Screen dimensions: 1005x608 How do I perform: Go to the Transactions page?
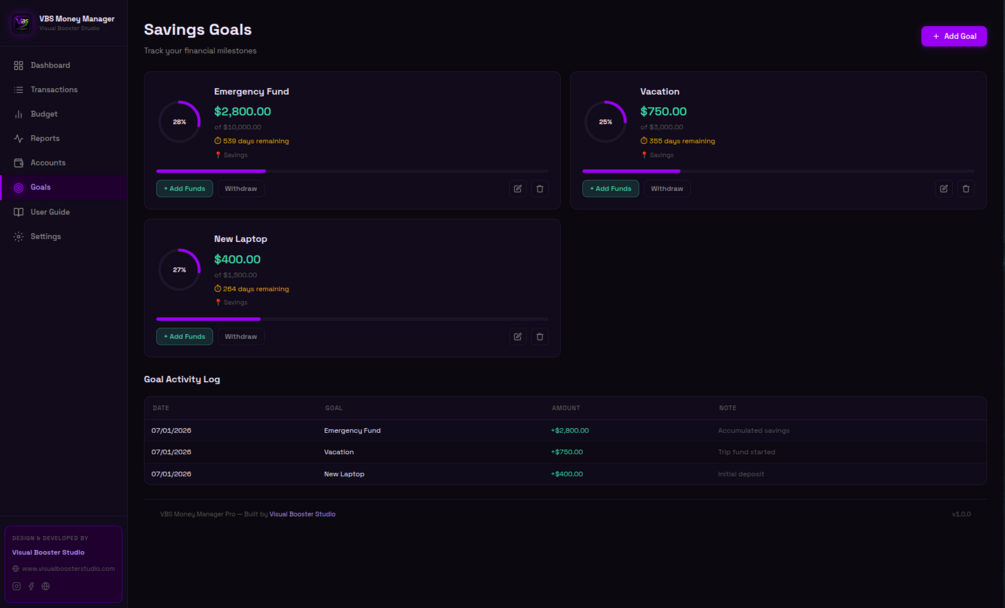click(x=63, y=90)
